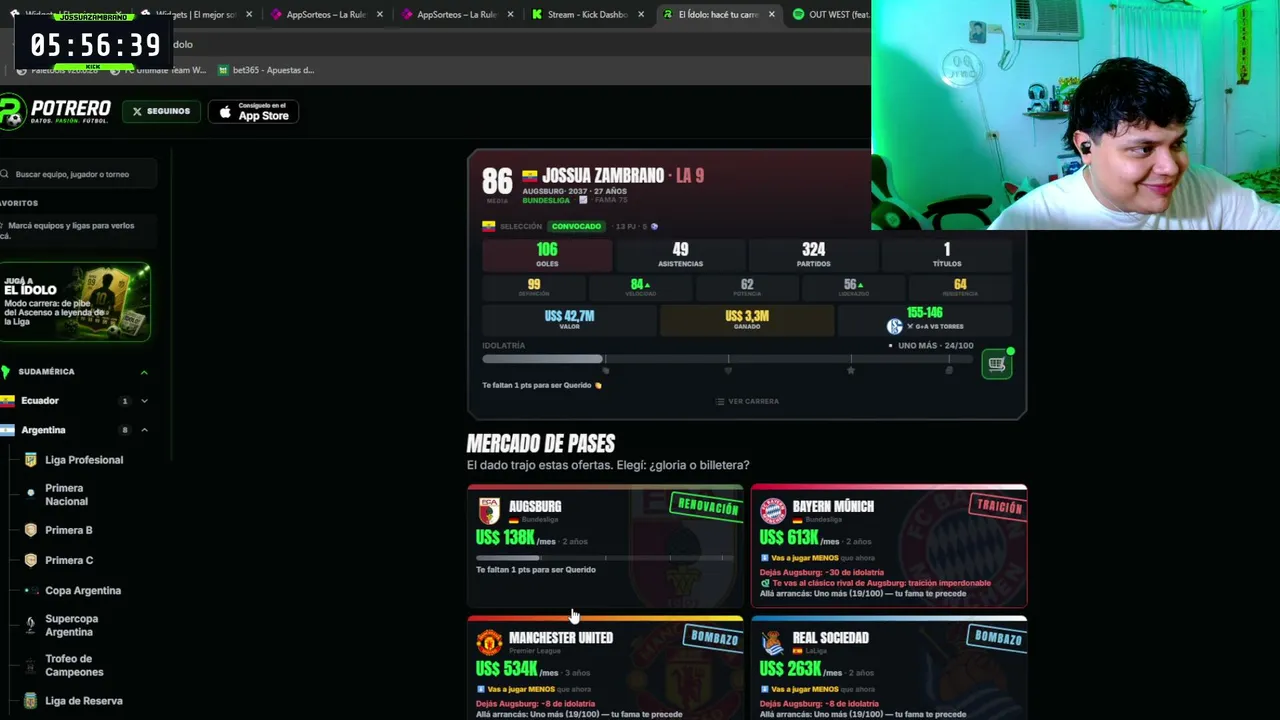This screenshot has height=720, width=1280.
Task: Click the Ecuador flag in the sidebar
Action: click(8, 401)
